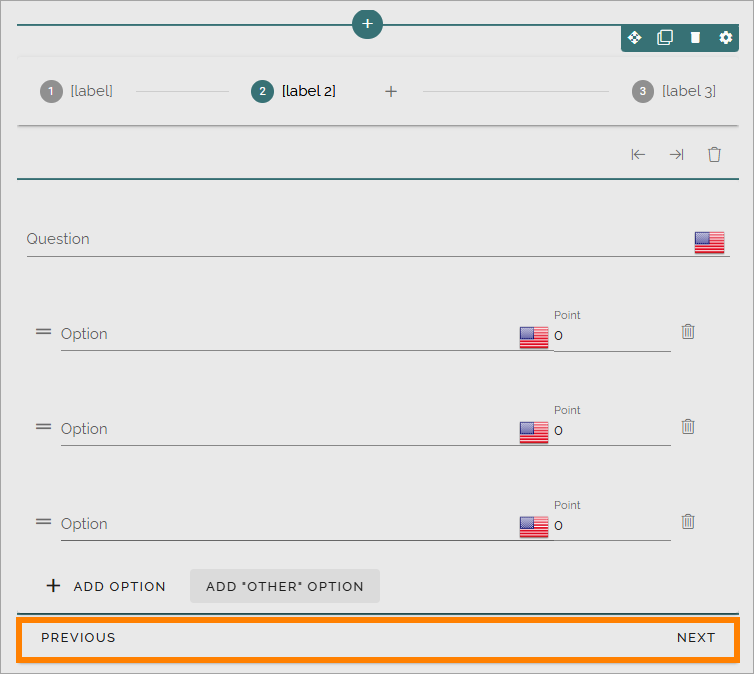Delete the second Option with its trash icon
Image resolution: width=754 pixels, height=674 pixels.
688,426
